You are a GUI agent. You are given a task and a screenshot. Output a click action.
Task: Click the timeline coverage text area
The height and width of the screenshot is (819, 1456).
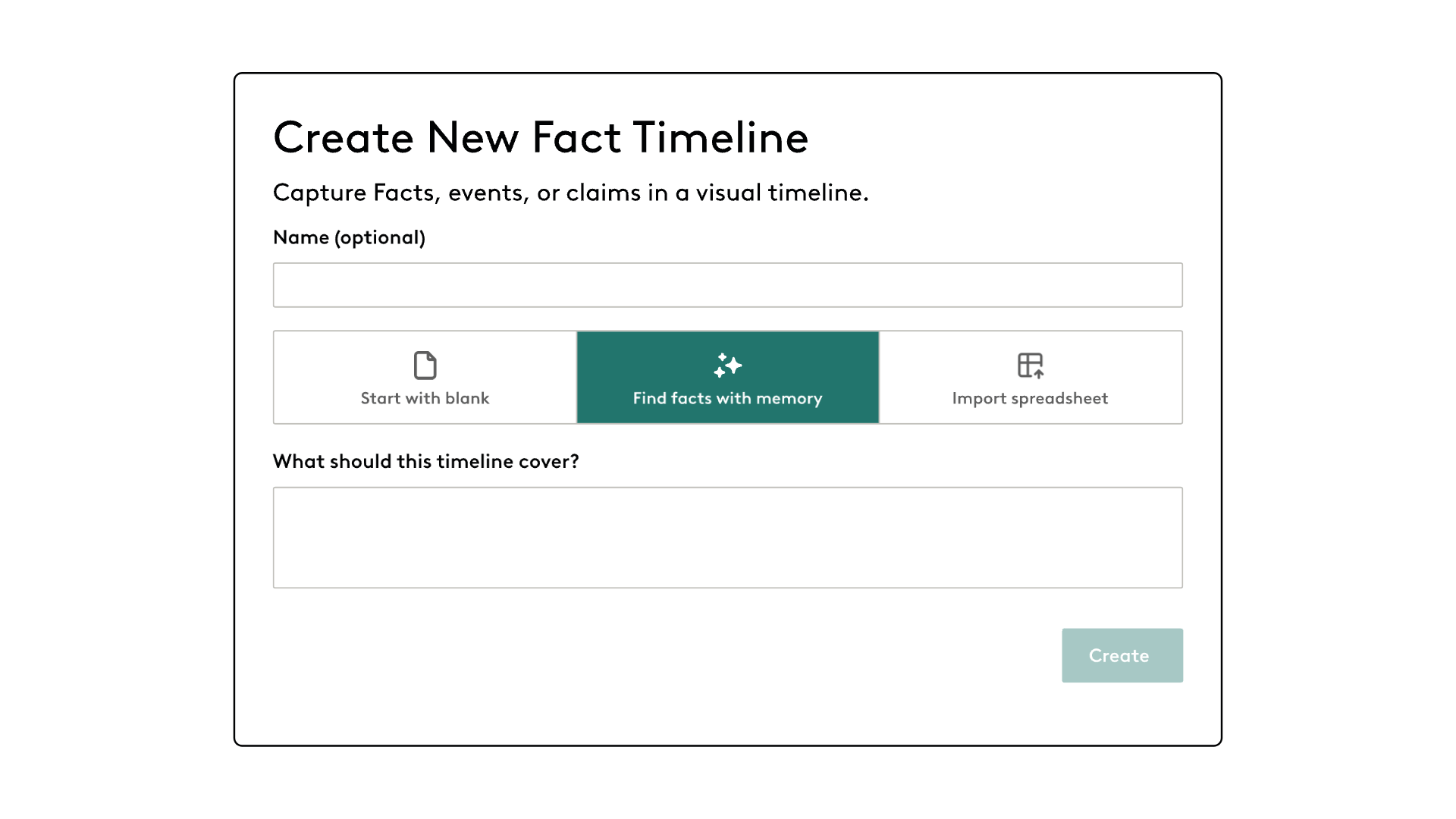pos(728,538)
